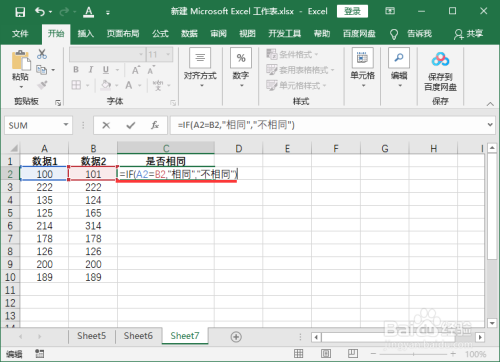This screenshot has height=362, width=500.
Task: Open the 百度网盘 tab
Action: point(359,33)
